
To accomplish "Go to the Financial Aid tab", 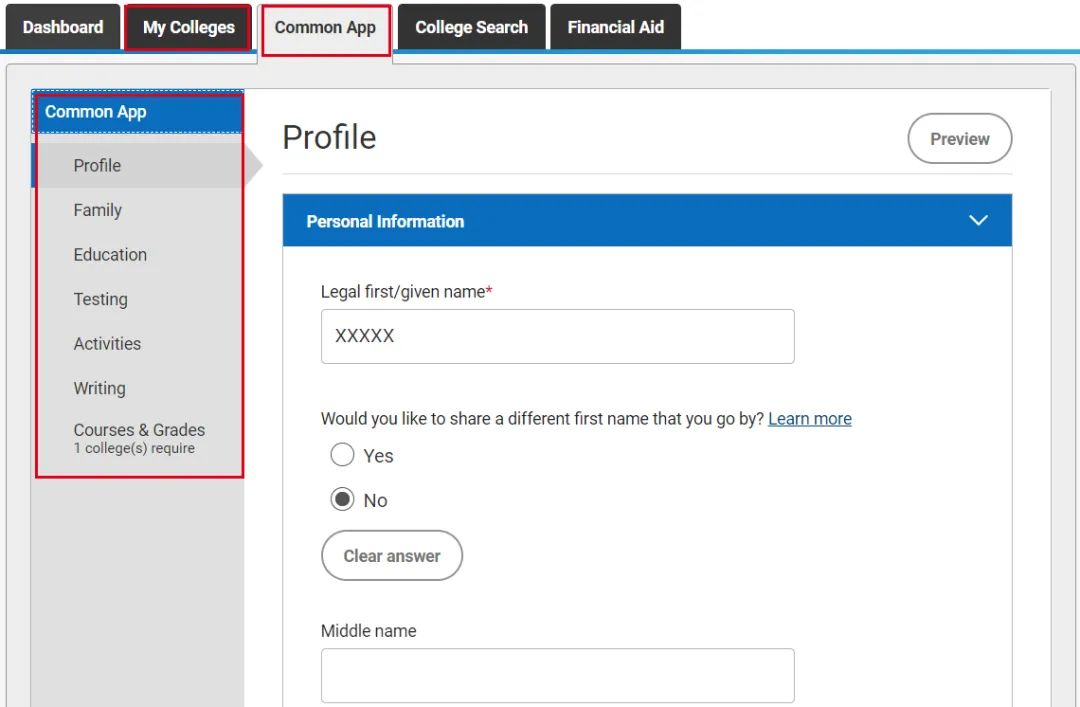I will [x=615, y=27].
